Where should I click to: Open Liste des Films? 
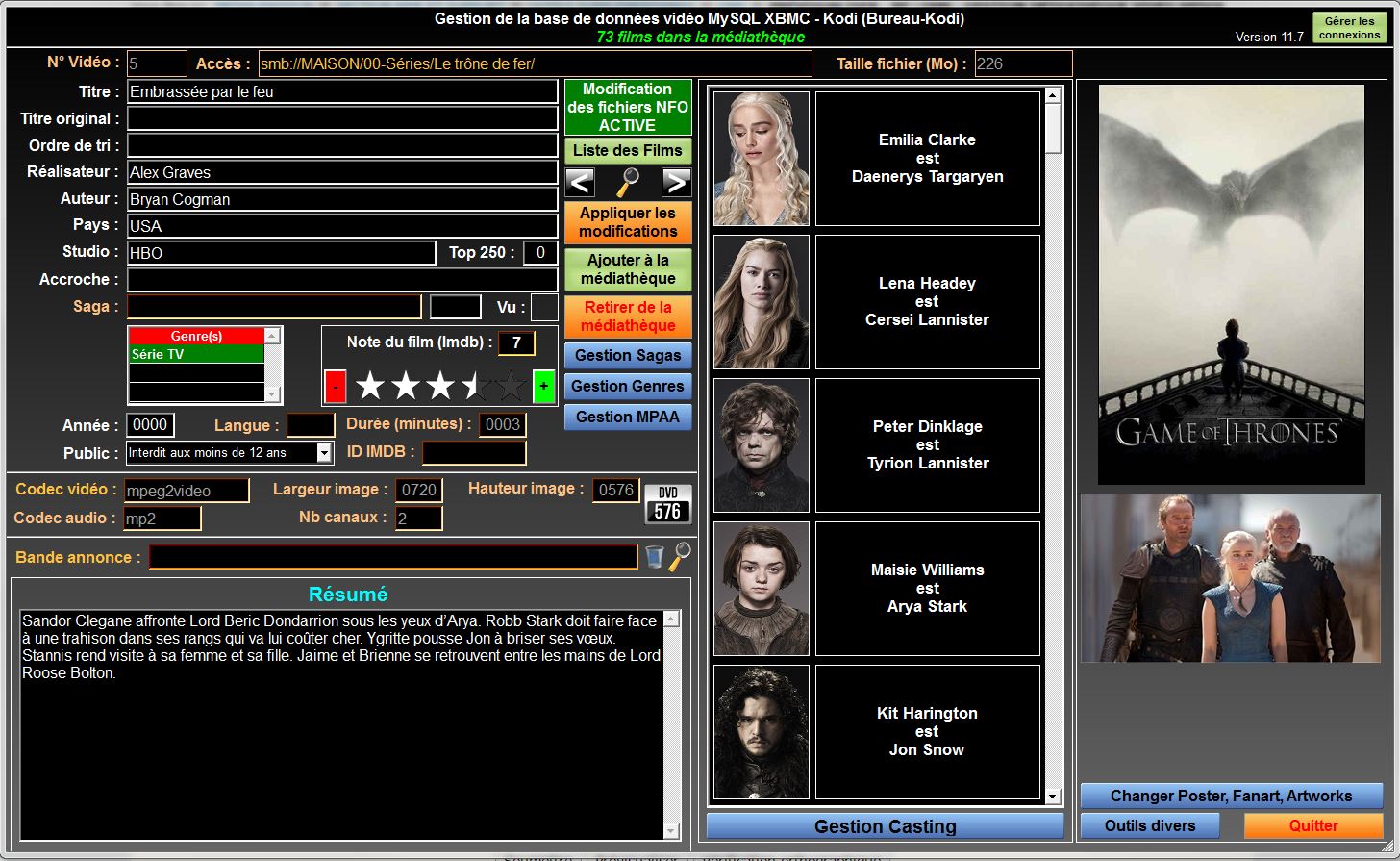628,150
